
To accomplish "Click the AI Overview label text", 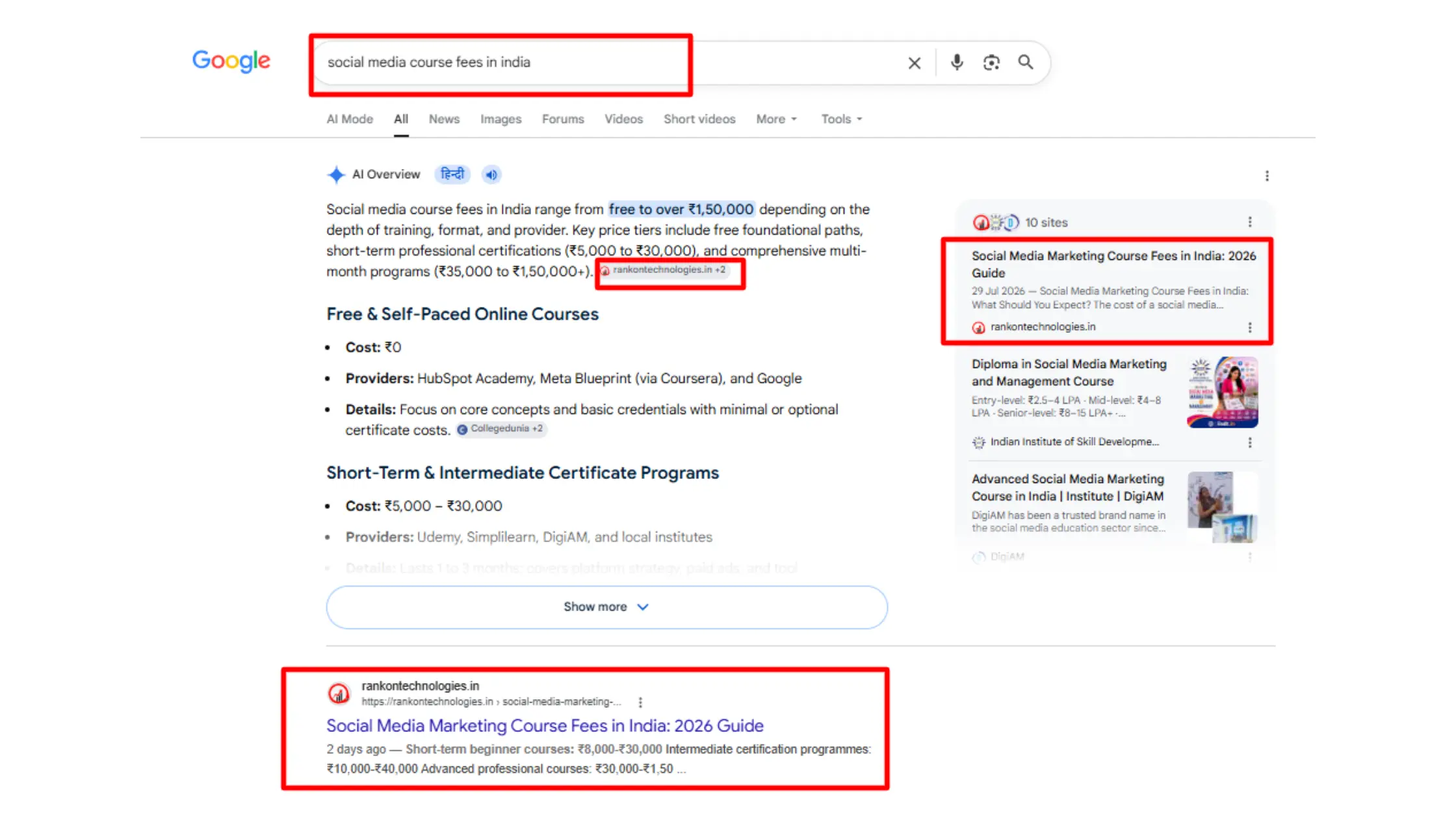I will coord(386,174).
